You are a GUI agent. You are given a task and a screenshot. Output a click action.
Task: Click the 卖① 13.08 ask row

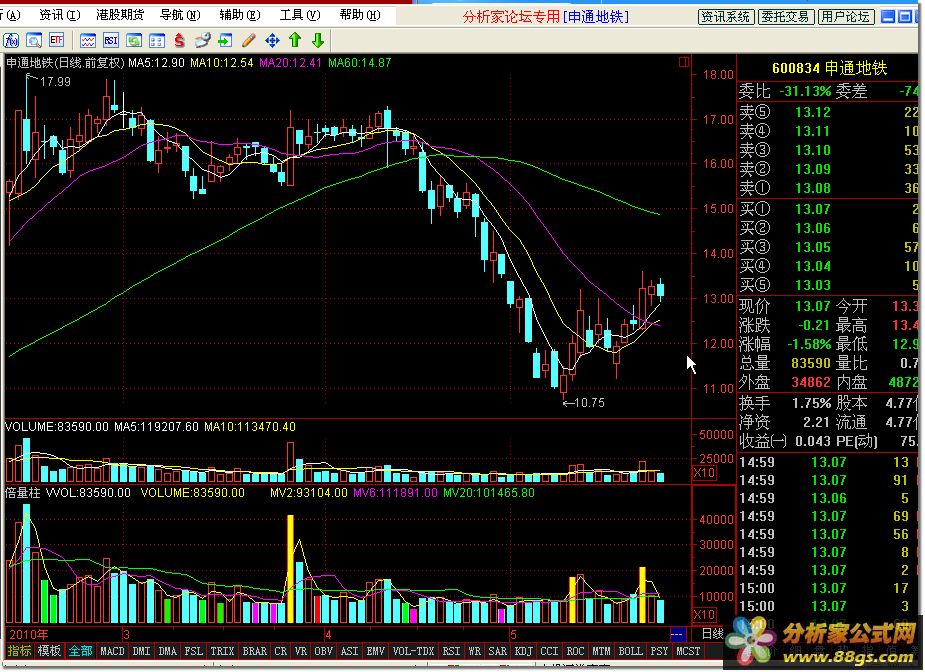(x=829, y=188)
